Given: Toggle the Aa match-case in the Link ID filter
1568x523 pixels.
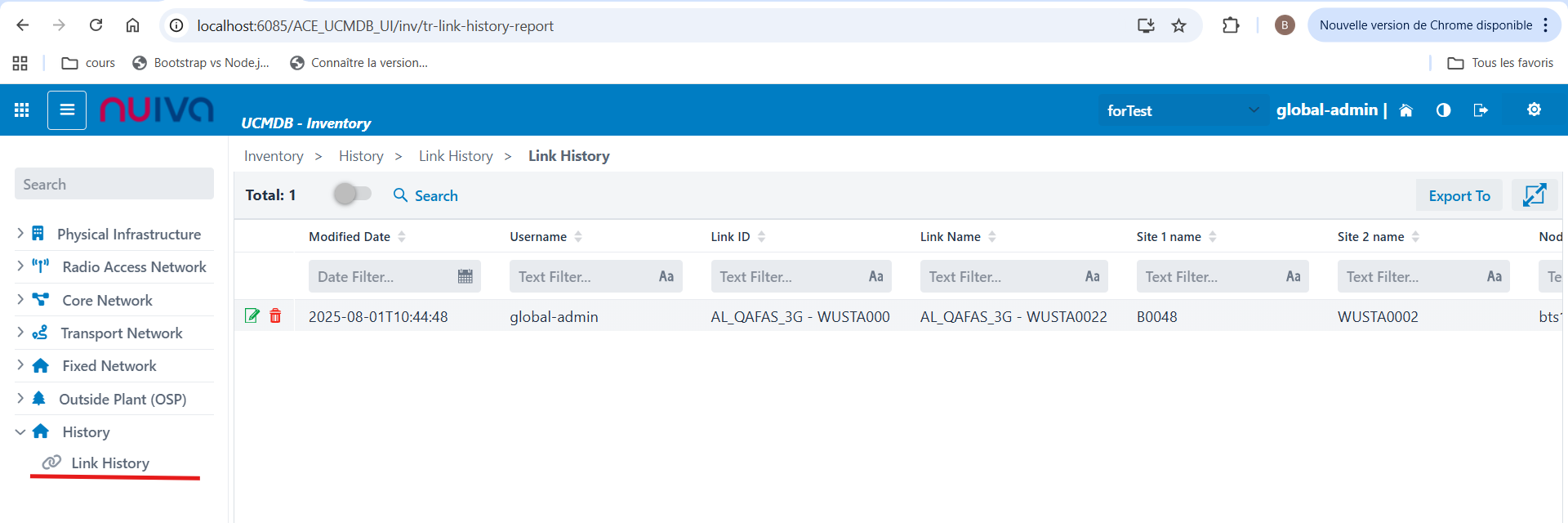Looking at the screenshot, I should pyautogui.click(x=875, y=277).
